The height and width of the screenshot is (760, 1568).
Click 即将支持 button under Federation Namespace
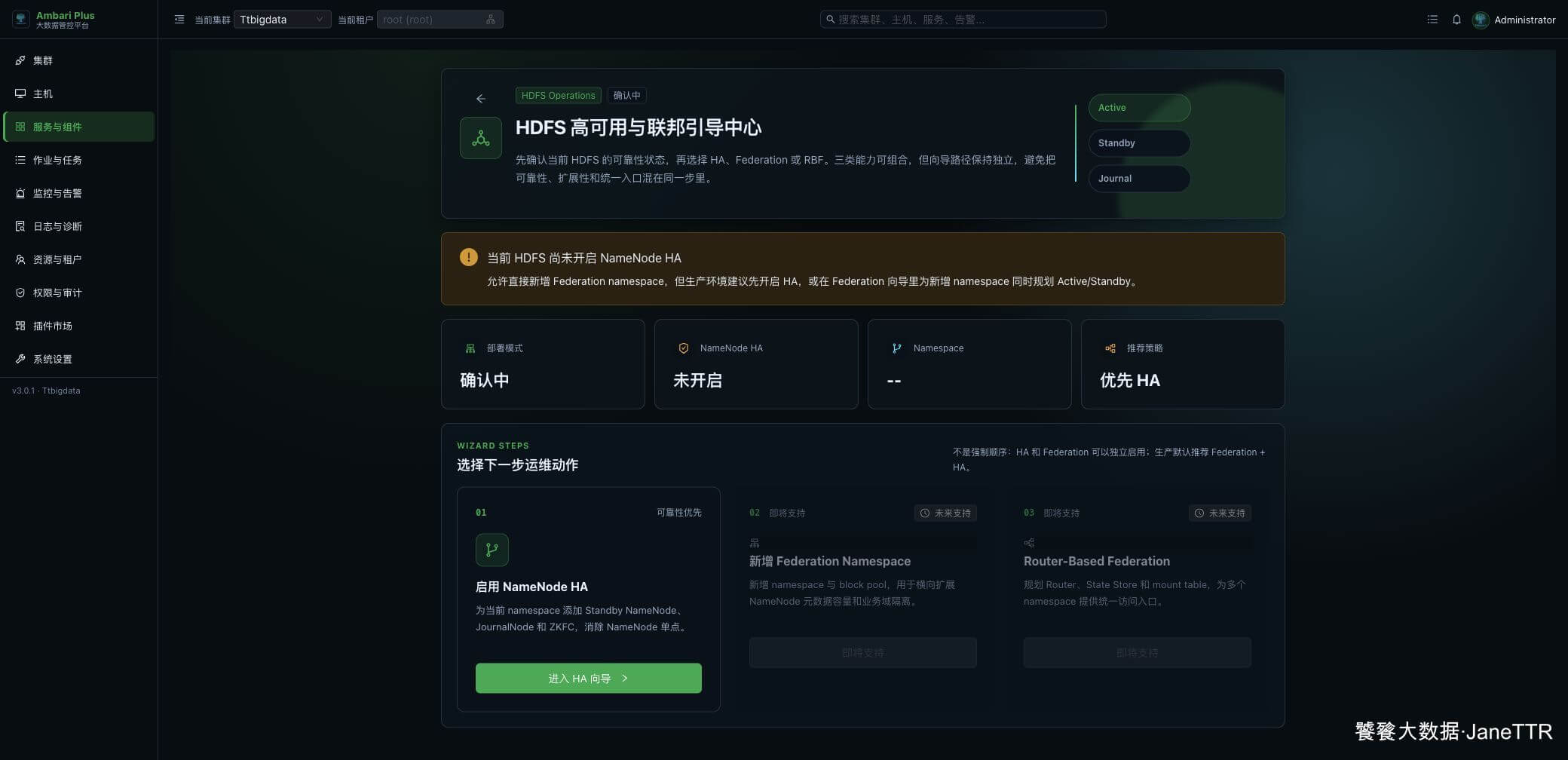coord(862,653)
